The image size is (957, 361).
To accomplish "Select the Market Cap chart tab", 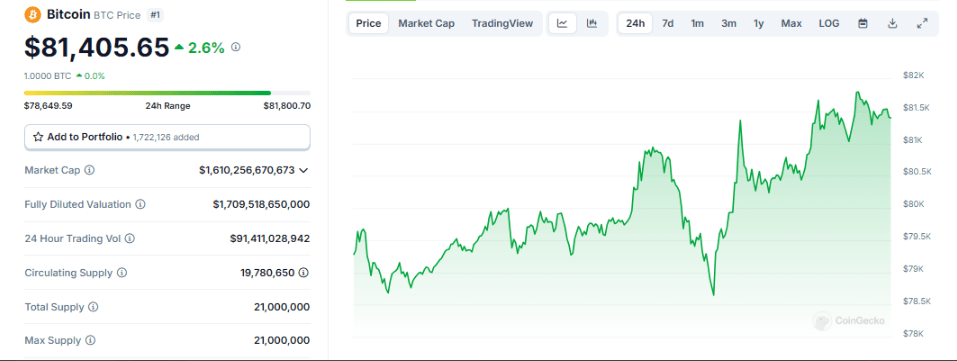I will (x=427, y=24).
